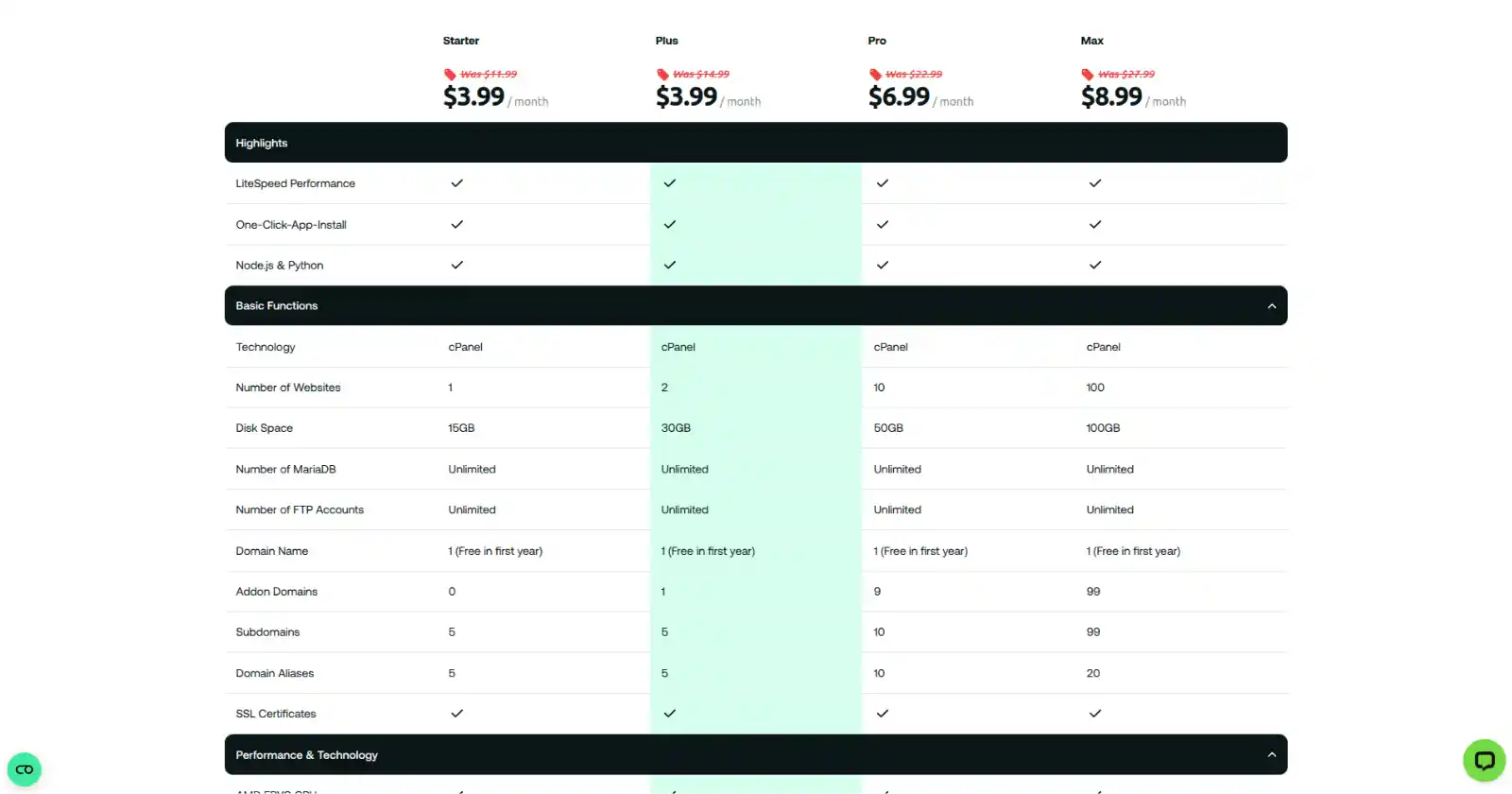Click Plus checkmark for LiteSpeed Performance
Screen dimensions: 1512x794
coord(670,183)
